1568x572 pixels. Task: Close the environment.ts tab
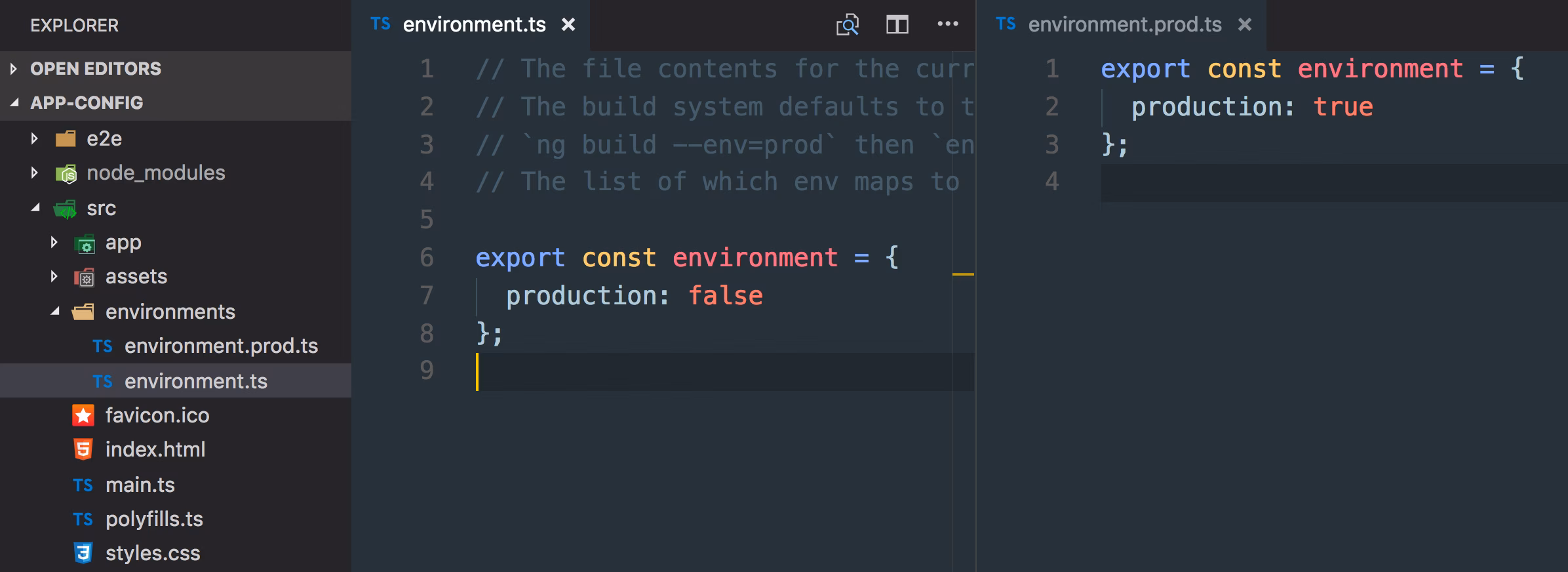click(x=568, y=25)
